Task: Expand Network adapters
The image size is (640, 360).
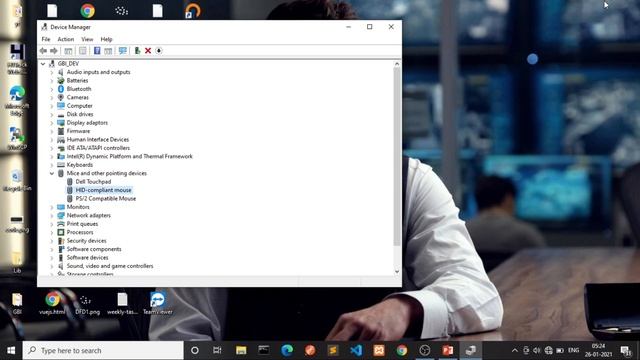Action: pyautogui.click(x=52, y=216)
